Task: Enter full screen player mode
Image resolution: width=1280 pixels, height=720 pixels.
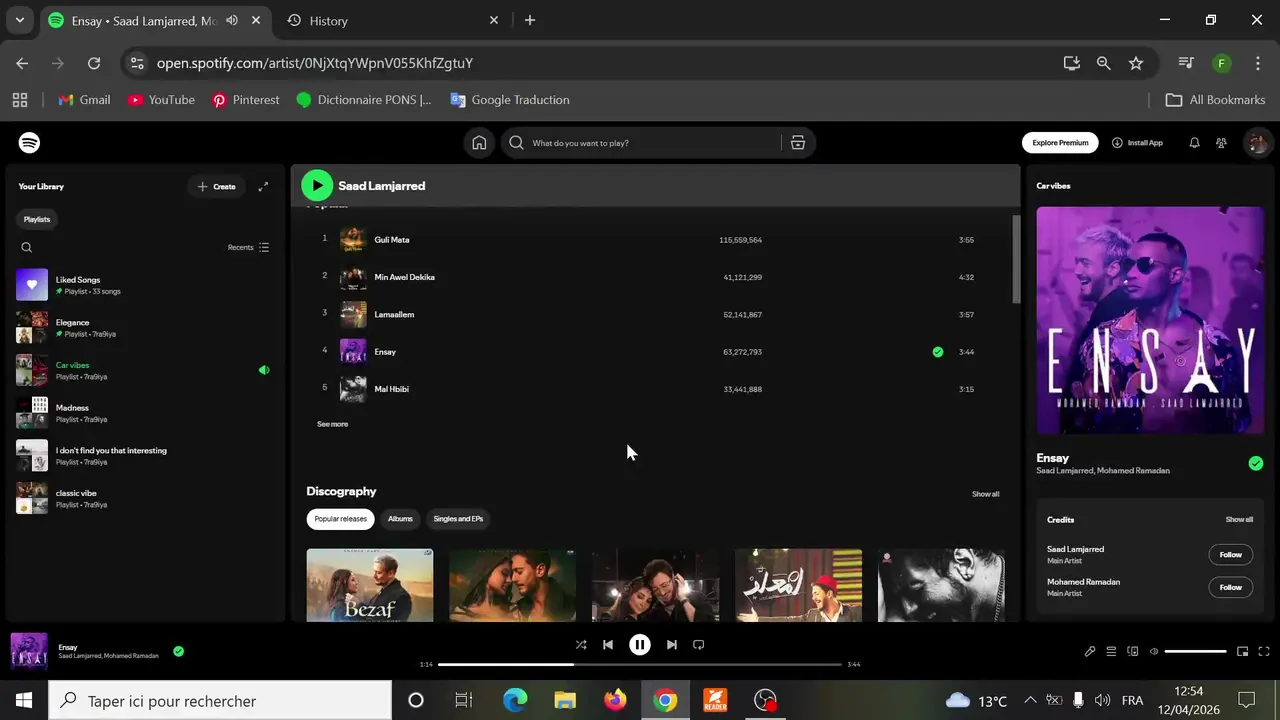Action: click(x=1264, y=651)
